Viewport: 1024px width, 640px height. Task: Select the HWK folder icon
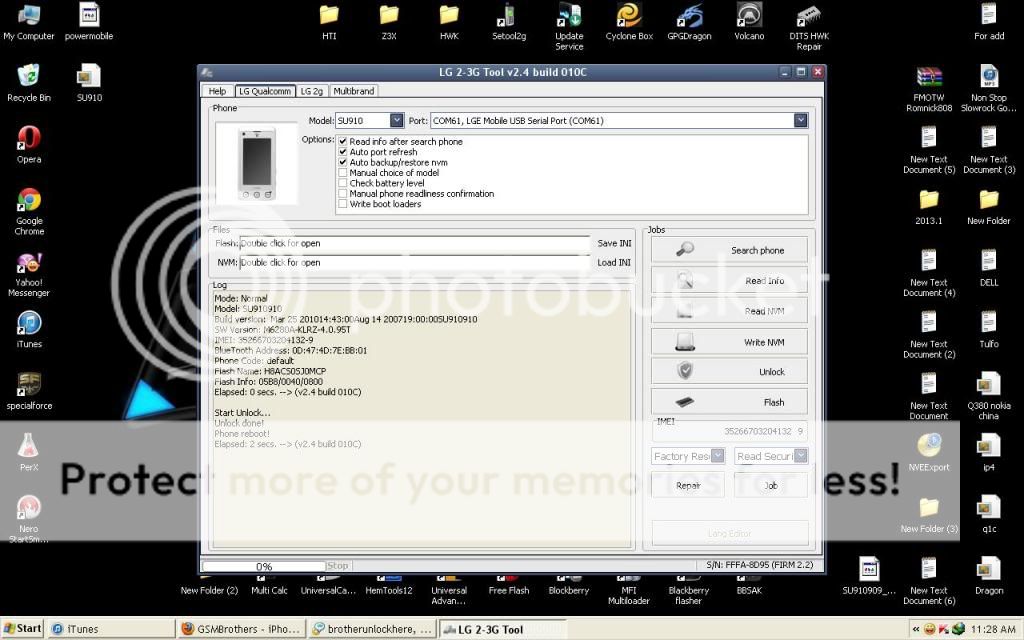[x=449, y=22]
